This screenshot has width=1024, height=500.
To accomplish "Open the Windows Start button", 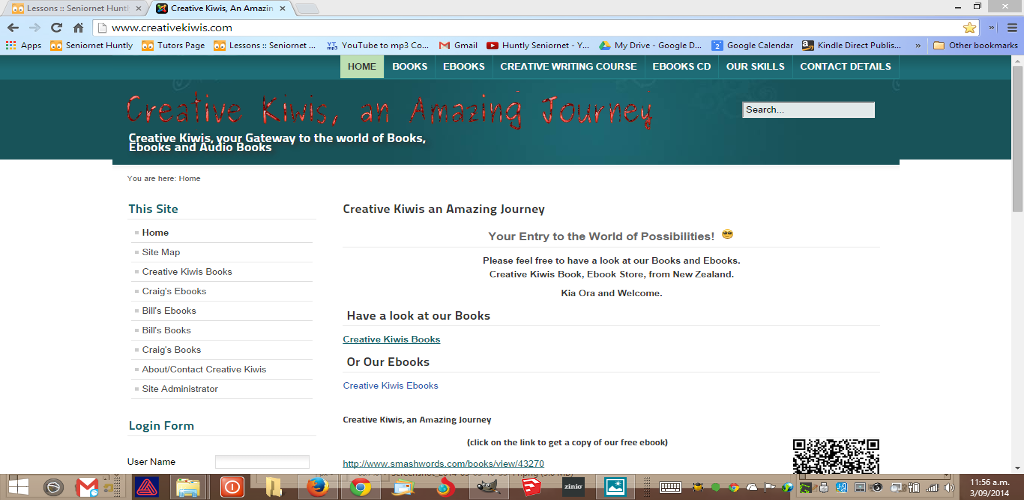I will (x=18, y=487).
